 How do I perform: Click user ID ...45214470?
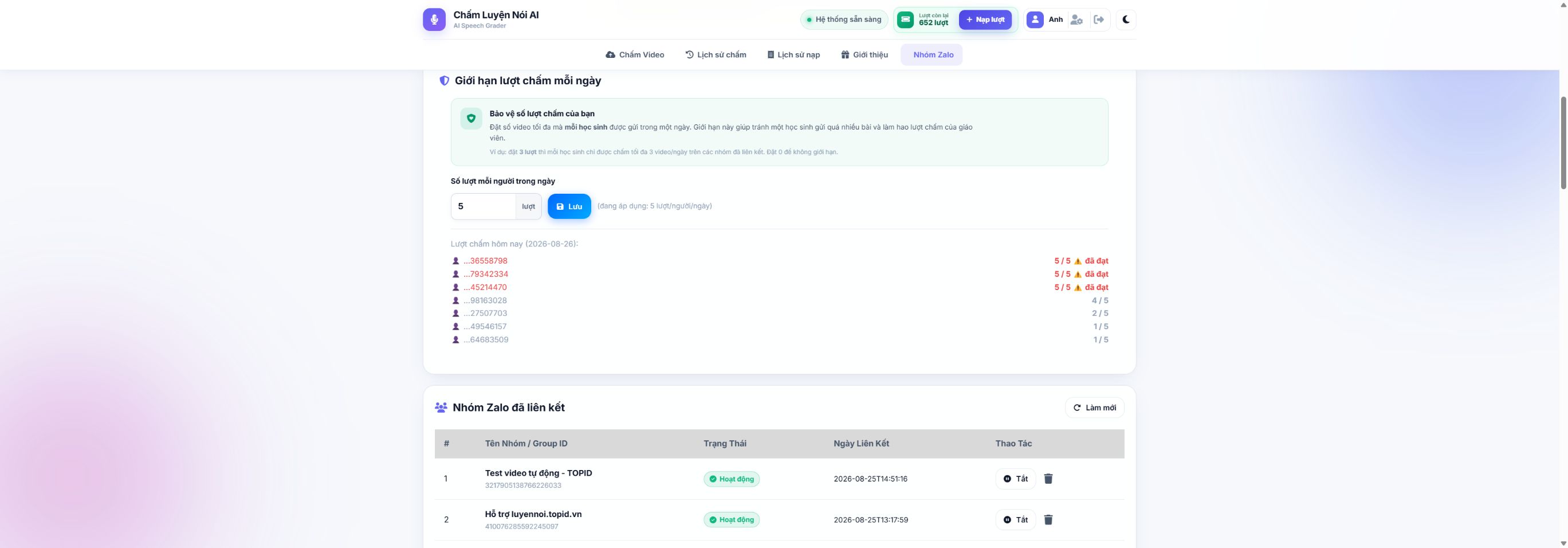(x=485, y=287)
